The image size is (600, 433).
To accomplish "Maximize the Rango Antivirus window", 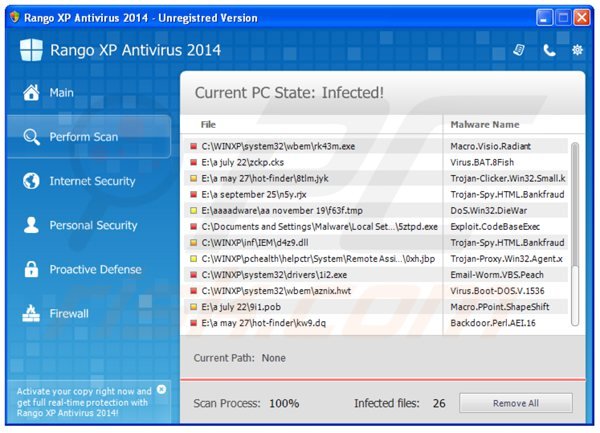I will [x=563, y=18].
